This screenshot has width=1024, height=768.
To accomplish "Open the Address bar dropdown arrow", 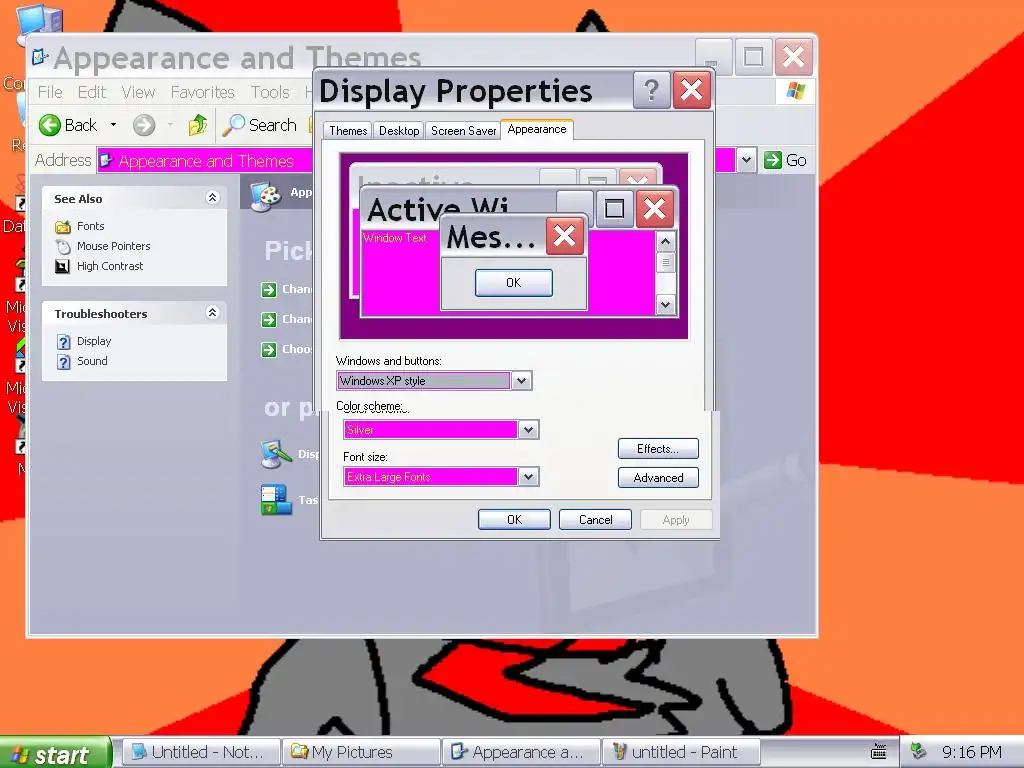I will (x=746, y=160).
